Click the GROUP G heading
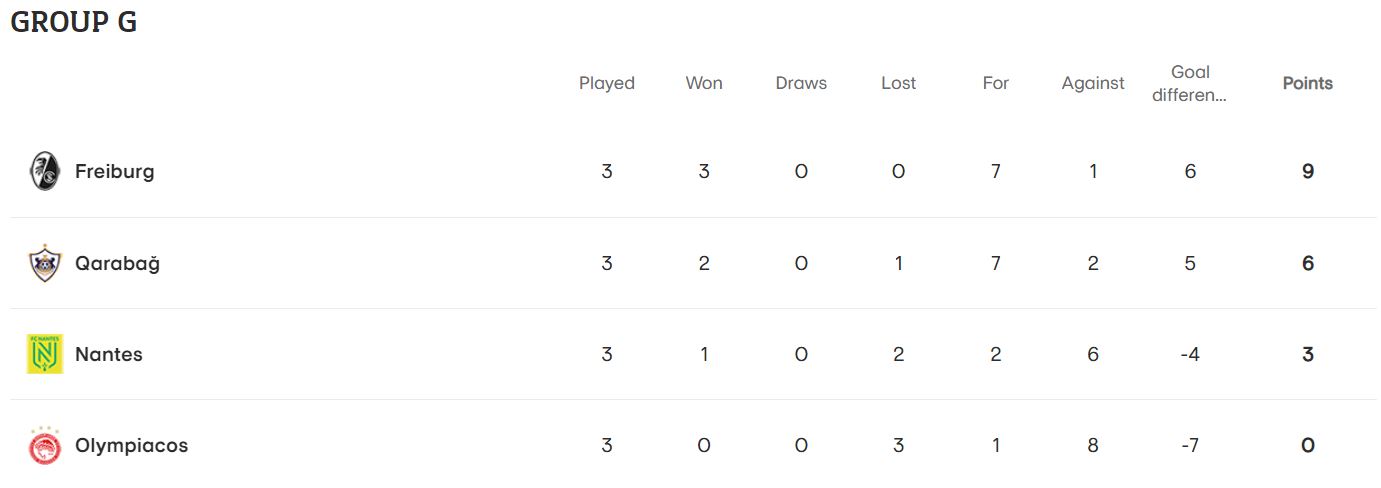The width and height of the screenshot is (1381, 488). coord(74,22)
